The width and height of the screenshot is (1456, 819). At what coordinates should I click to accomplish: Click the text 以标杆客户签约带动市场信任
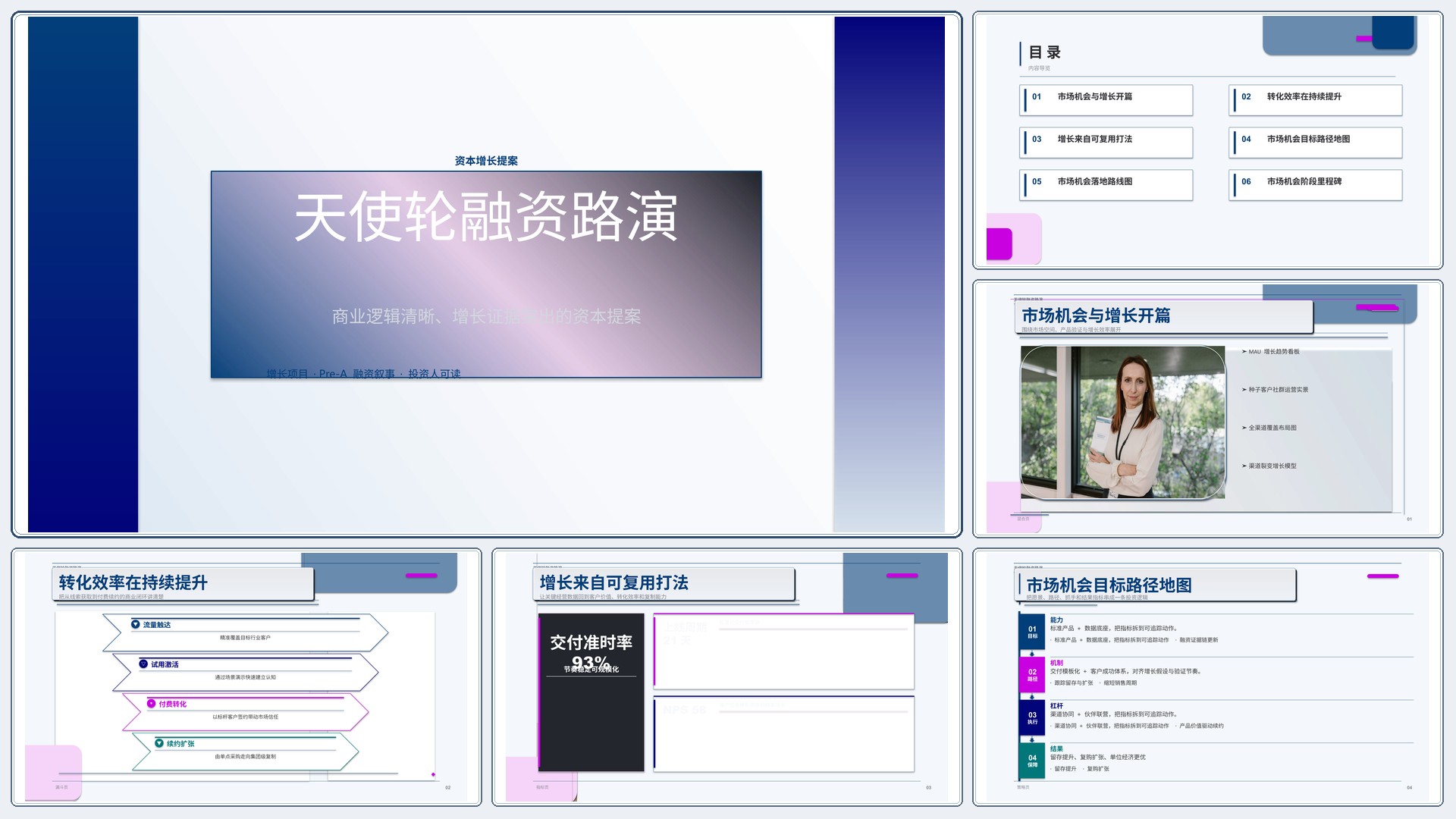tap(245, 717)
